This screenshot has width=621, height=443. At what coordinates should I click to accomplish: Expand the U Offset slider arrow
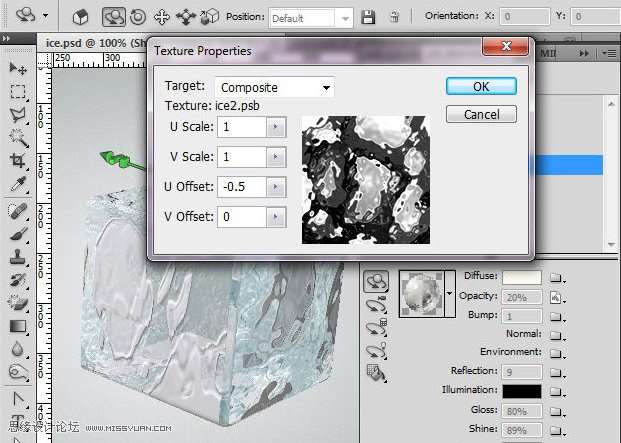pyautogui.click(x=276, y=186)
